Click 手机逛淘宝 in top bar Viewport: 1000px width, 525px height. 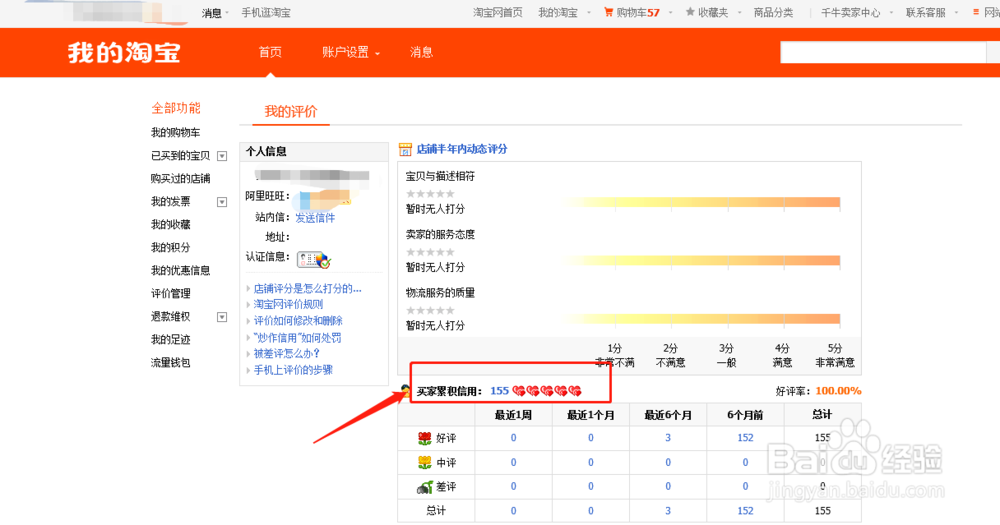coord(266,13)
